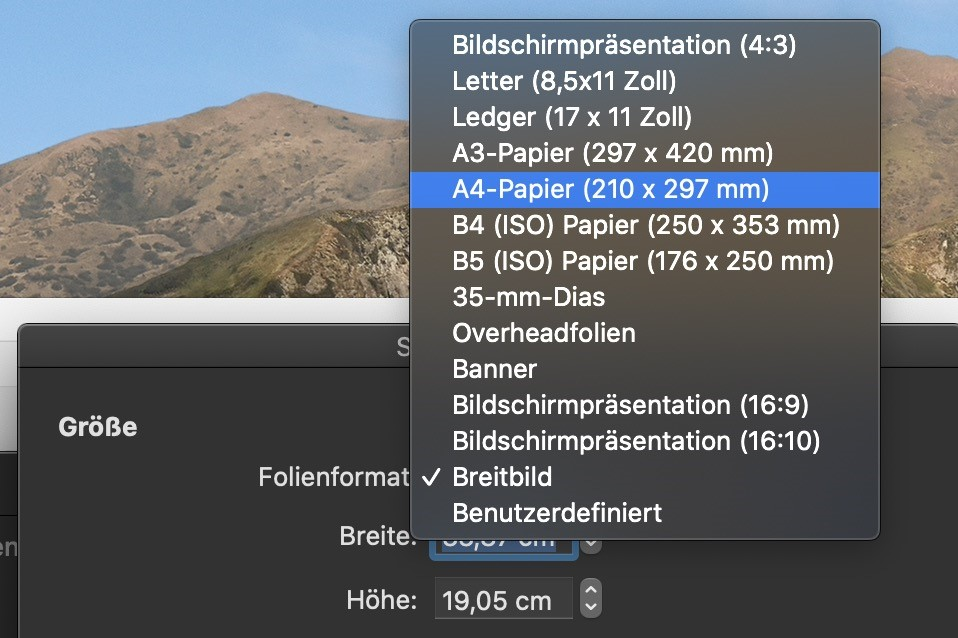This screenshot has height=638, width=958.
Task: Decrease Höhe using stepper down arrow
Action: pos(591,608)
